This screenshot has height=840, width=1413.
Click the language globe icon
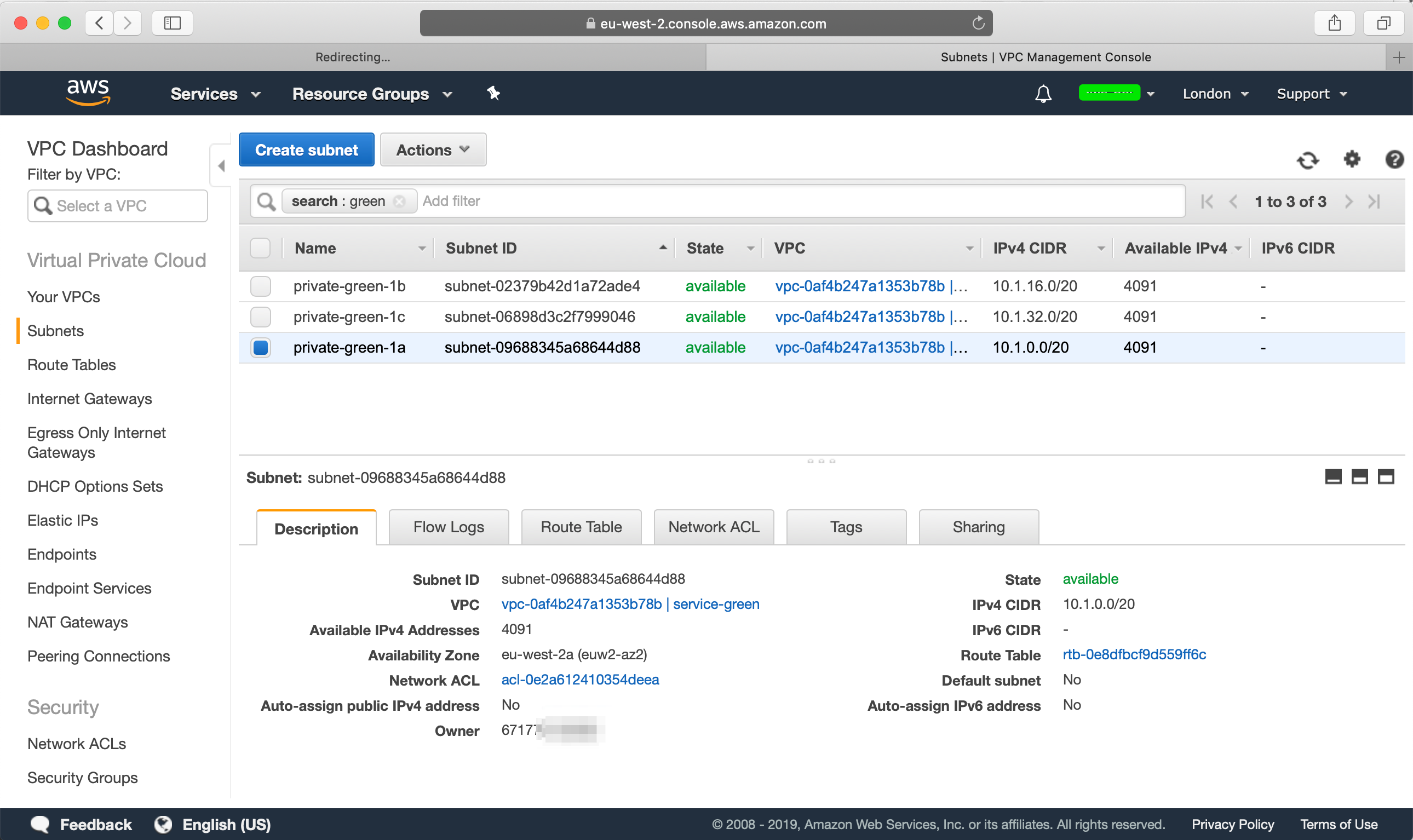point(163,824)
